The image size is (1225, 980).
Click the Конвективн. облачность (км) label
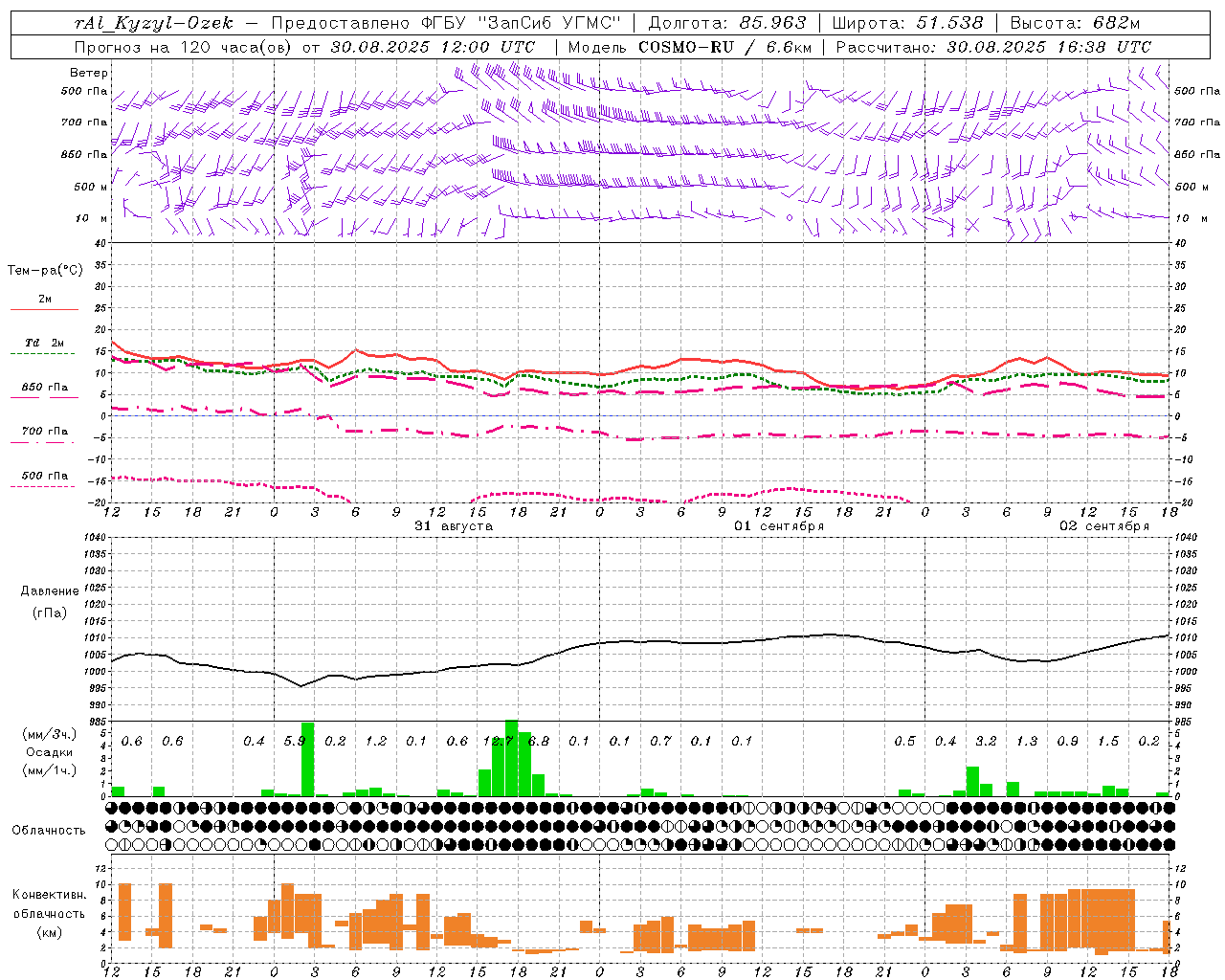pyautogui.click(x=49, y=913)
